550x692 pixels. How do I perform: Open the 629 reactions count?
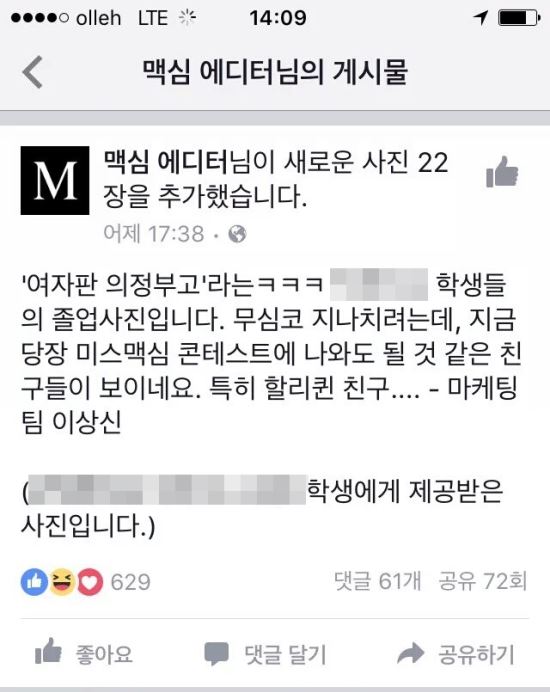pyautogui.click(x=131, y=582)
